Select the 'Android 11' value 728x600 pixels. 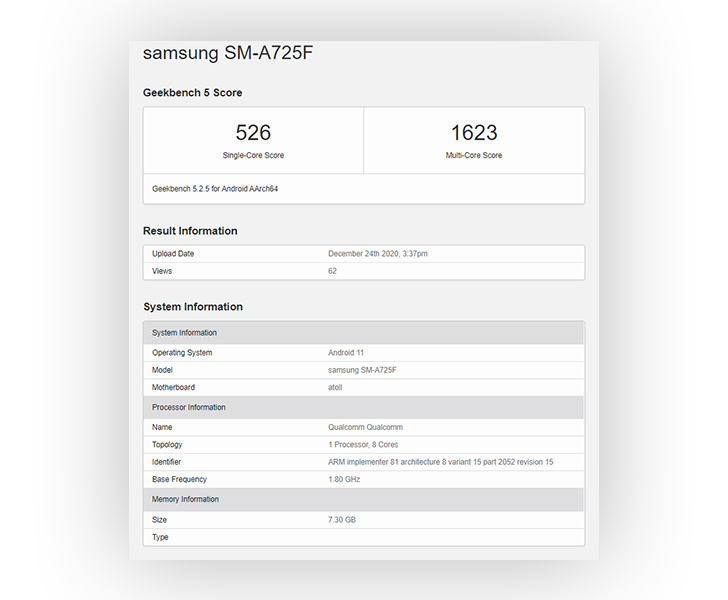pos(346,352)
